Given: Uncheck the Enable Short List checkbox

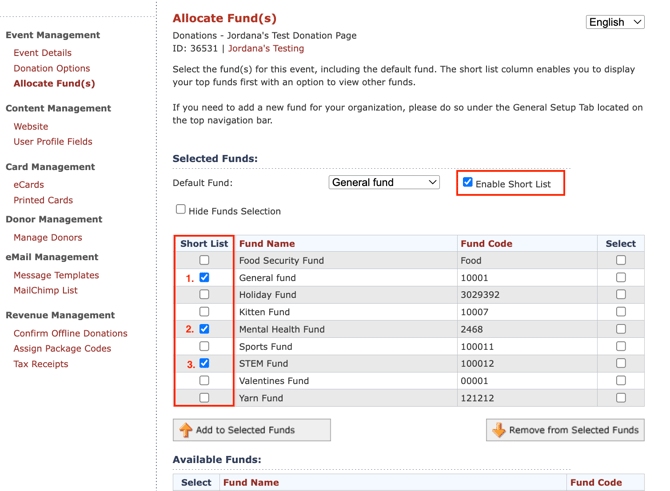Looking at the screenshot, I should tap(467, 182).
